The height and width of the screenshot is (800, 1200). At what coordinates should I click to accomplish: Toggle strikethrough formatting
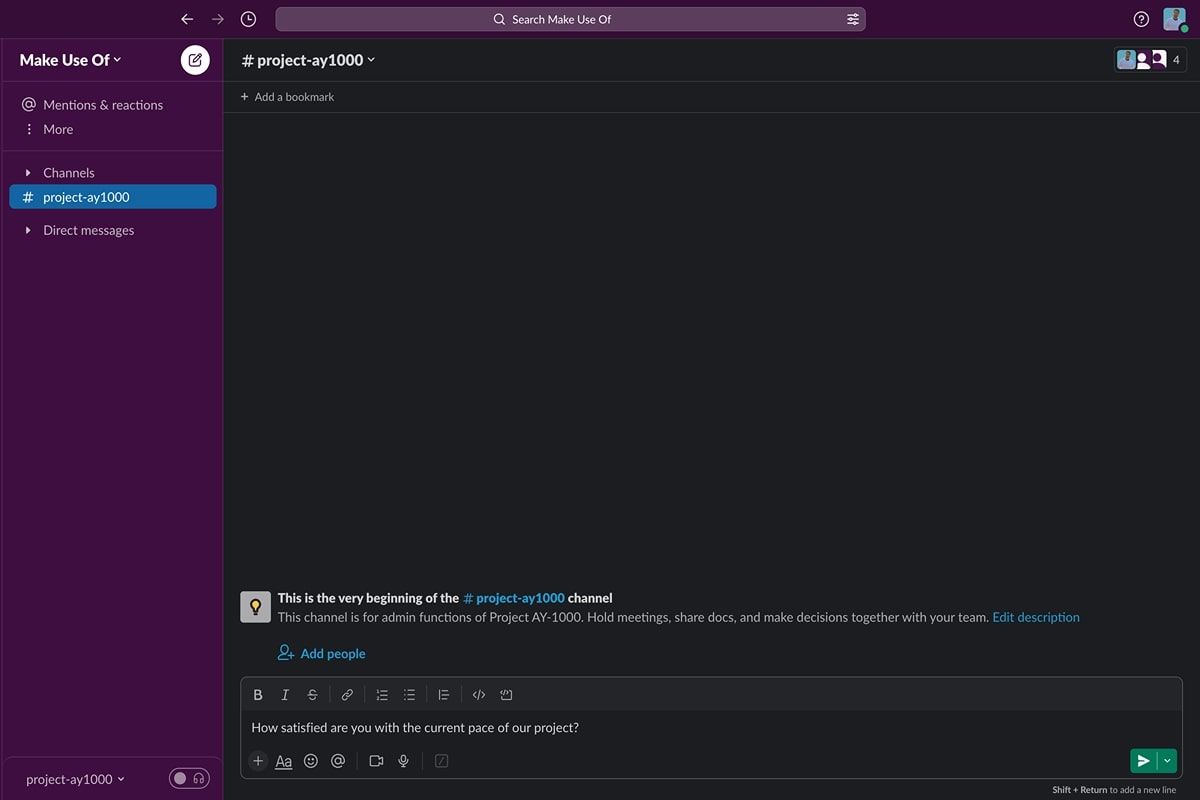point(312,694)
